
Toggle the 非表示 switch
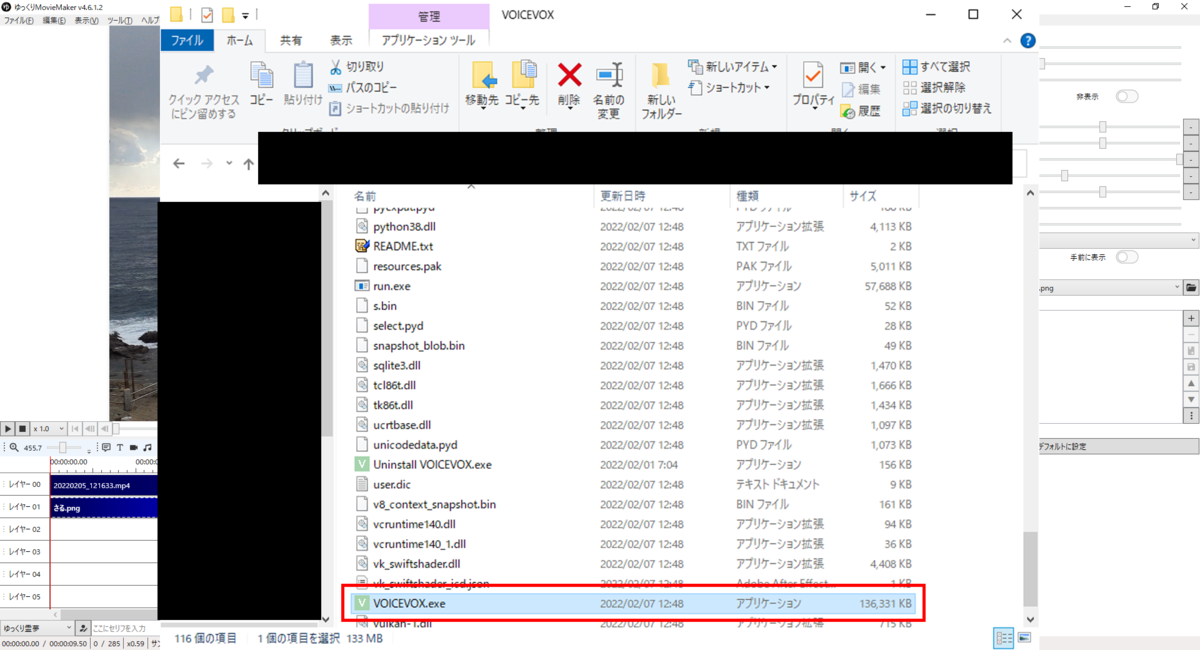[x=1127, y=97]
